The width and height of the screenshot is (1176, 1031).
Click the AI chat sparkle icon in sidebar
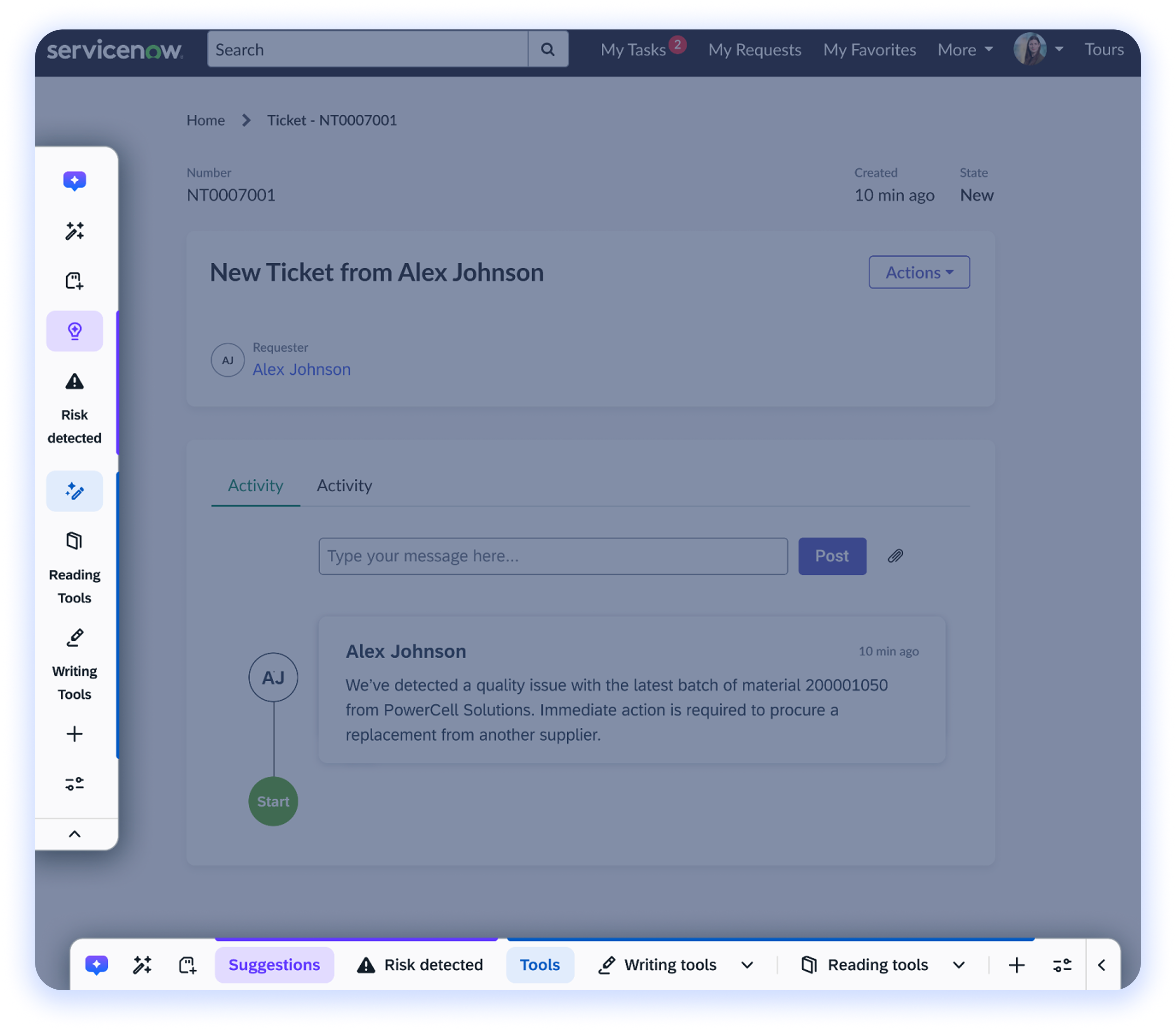coord(74,181)
